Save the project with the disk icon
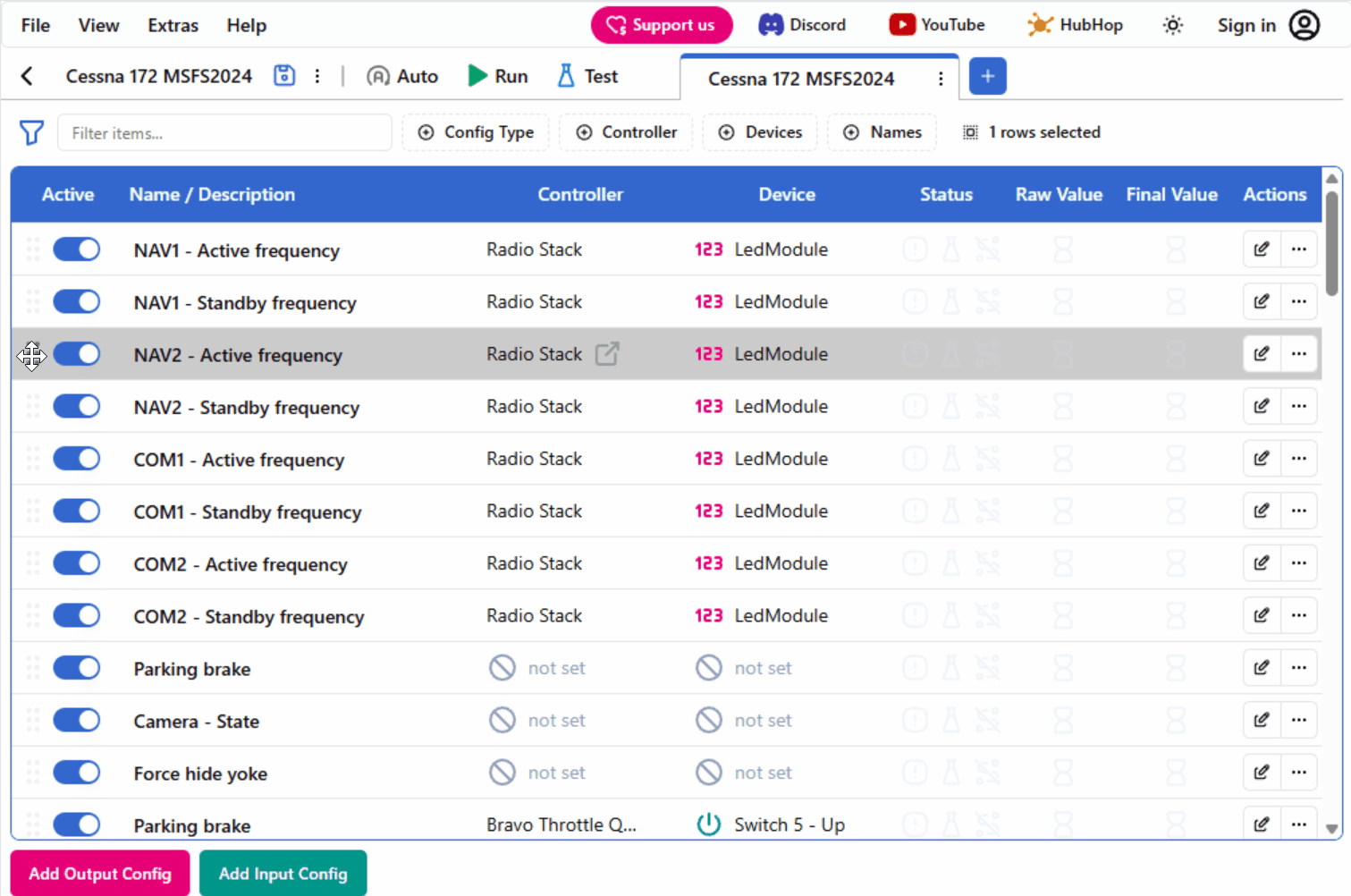 pyautogui.click(x=283, y=76)
